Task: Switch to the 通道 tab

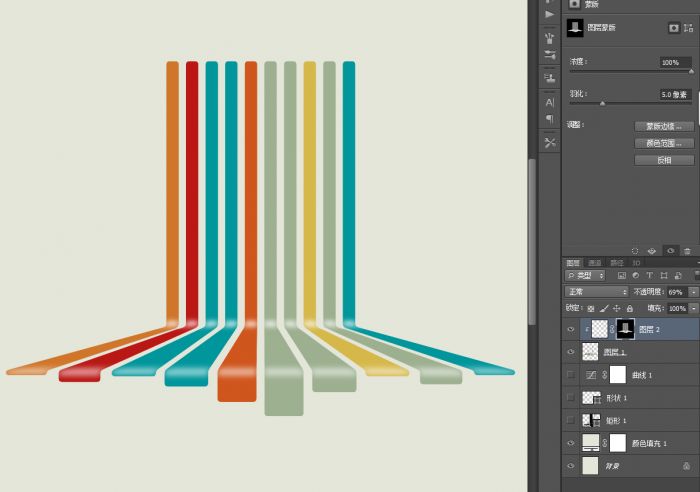Action: [595, 263]
